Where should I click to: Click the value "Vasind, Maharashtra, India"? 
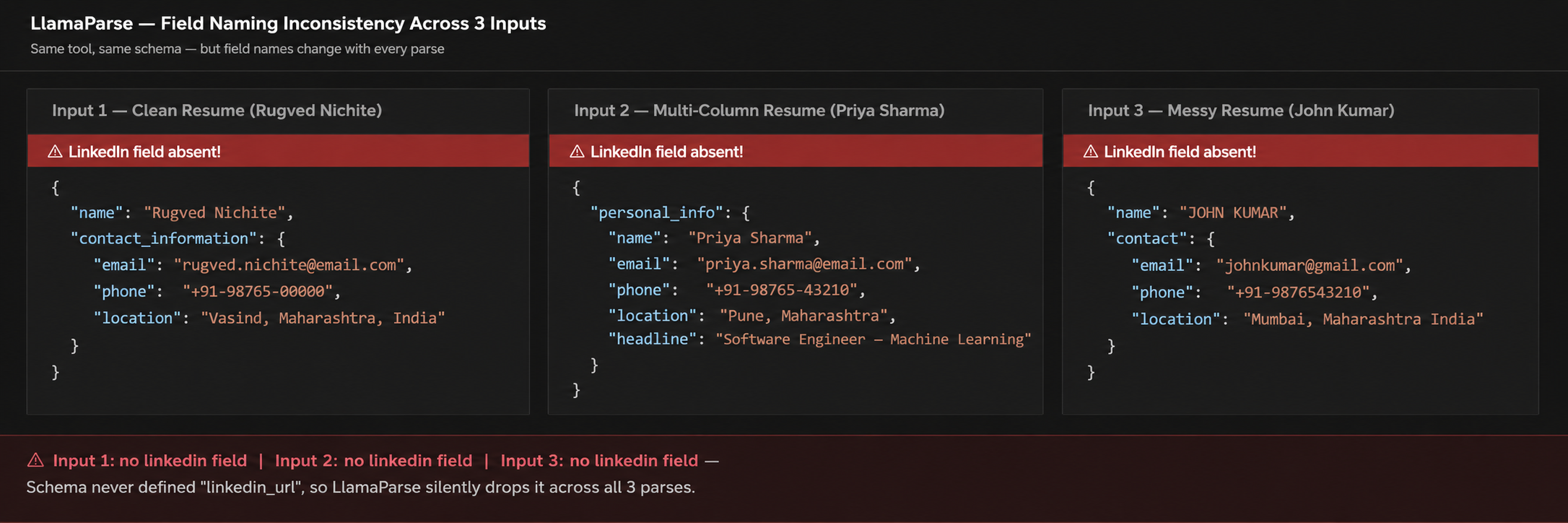coord(323,319)
